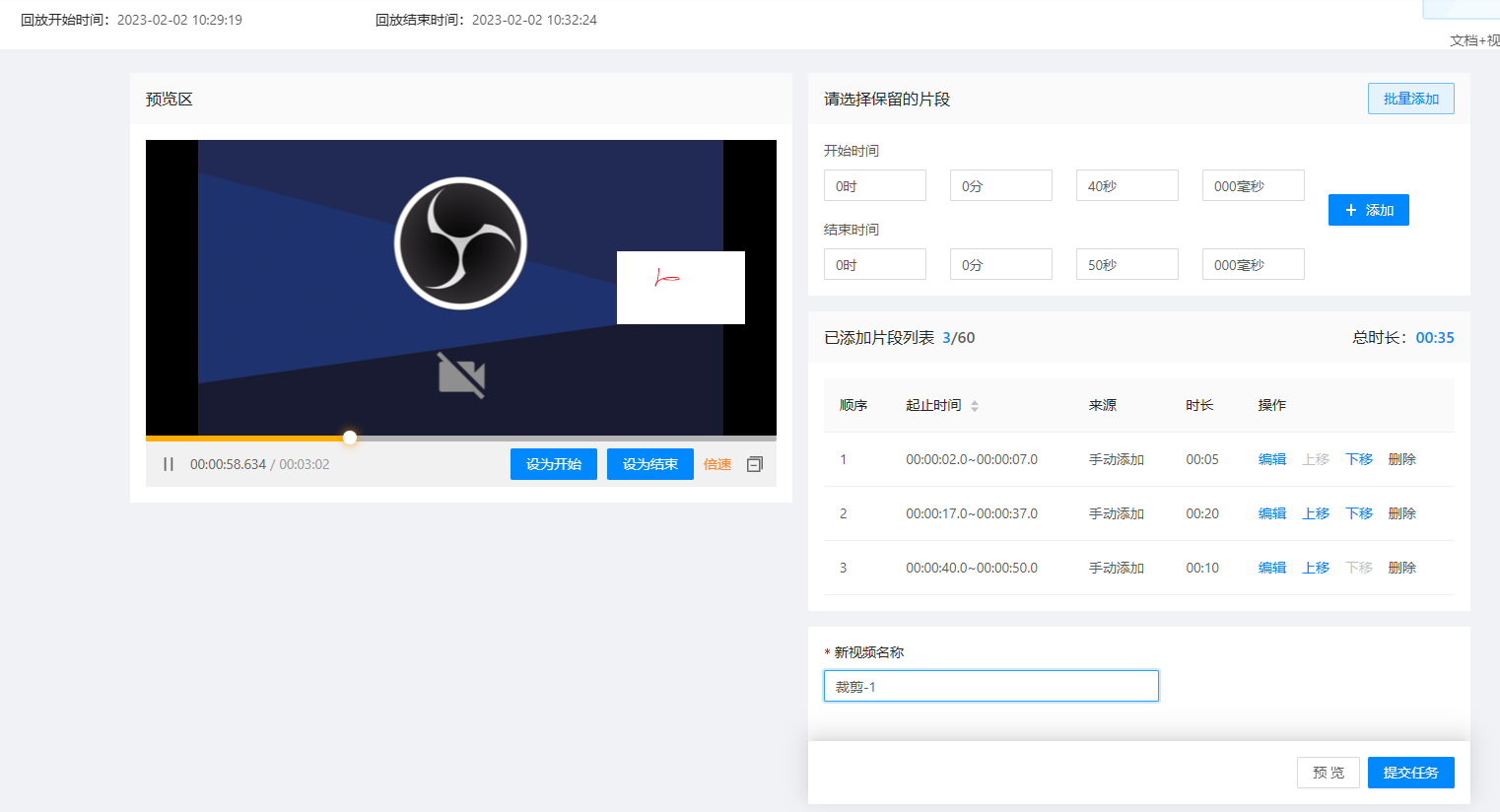Click the current time 00:00:58.634 display

pyautogui.click(x=228, y=464)
